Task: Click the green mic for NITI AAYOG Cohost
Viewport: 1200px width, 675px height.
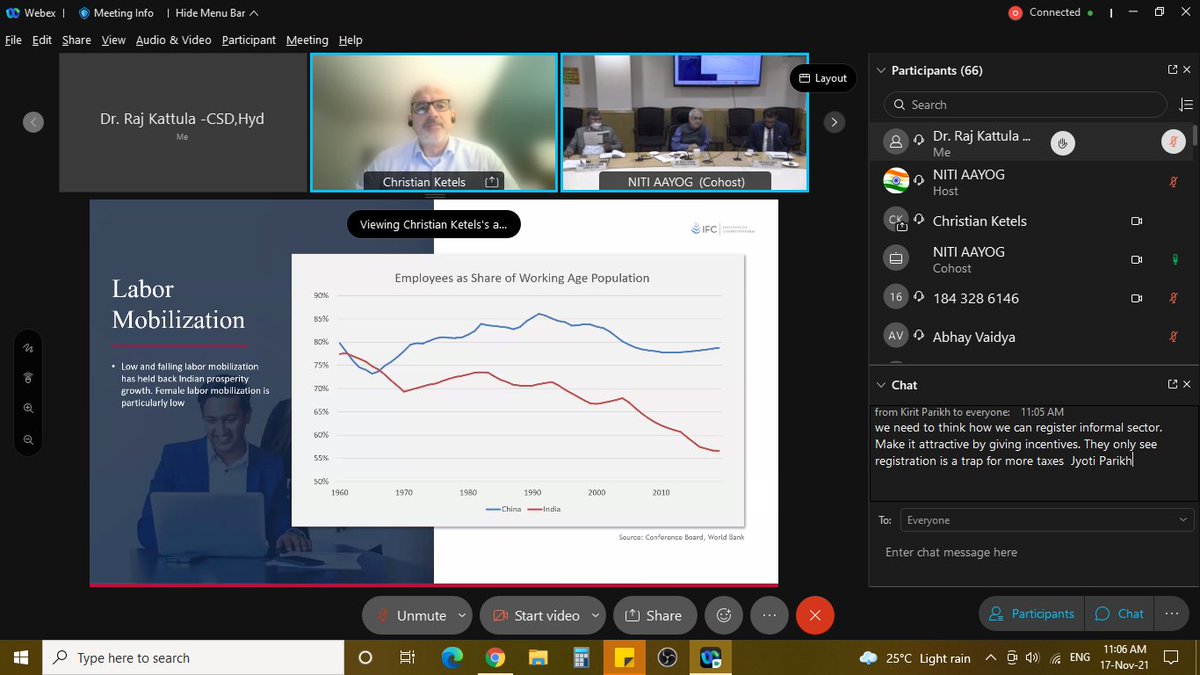Action: pyautogui.click(x=1174, y=259)
